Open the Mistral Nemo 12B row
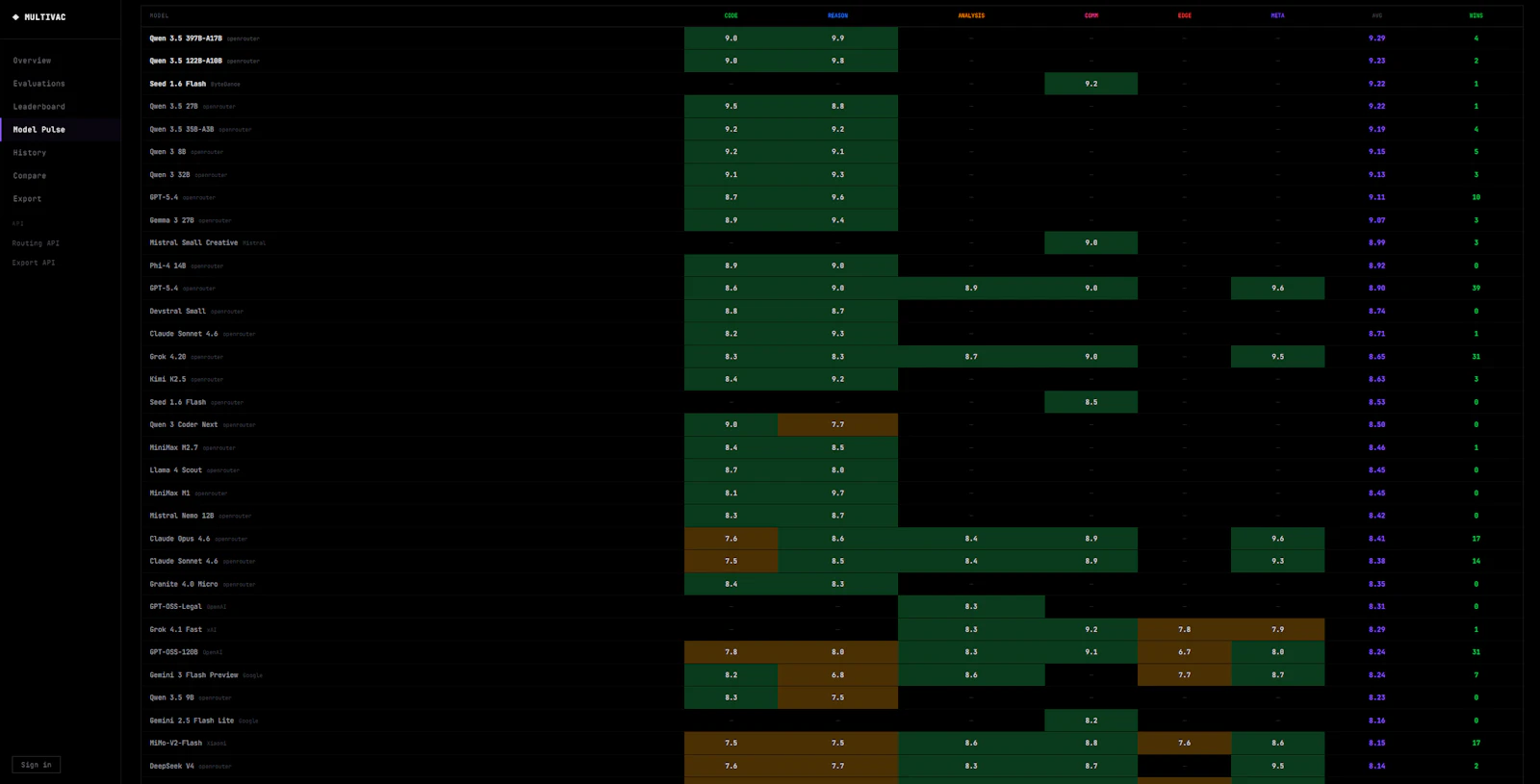This screenshot has height=784, width=1540. [832, 516]
